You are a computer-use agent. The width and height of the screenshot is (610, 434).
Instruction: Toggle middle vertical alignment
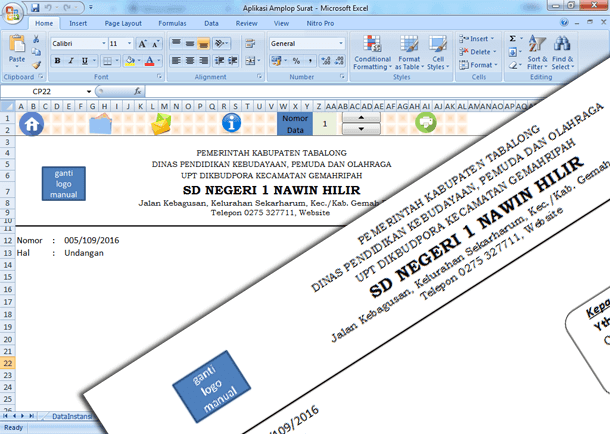click(x=189, y=43)
